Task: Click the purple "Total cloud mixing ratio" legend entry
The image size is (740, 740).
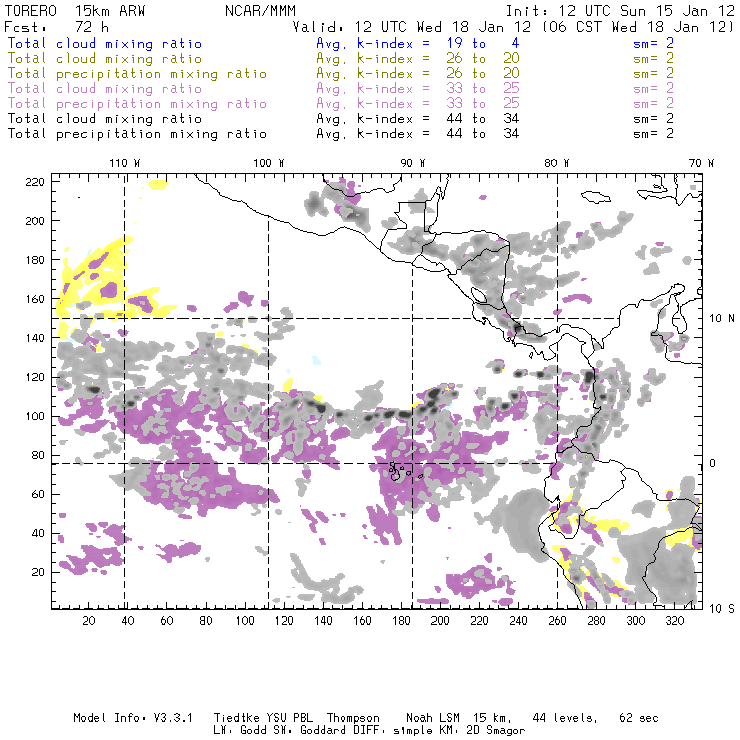Action: pos(105,89)
